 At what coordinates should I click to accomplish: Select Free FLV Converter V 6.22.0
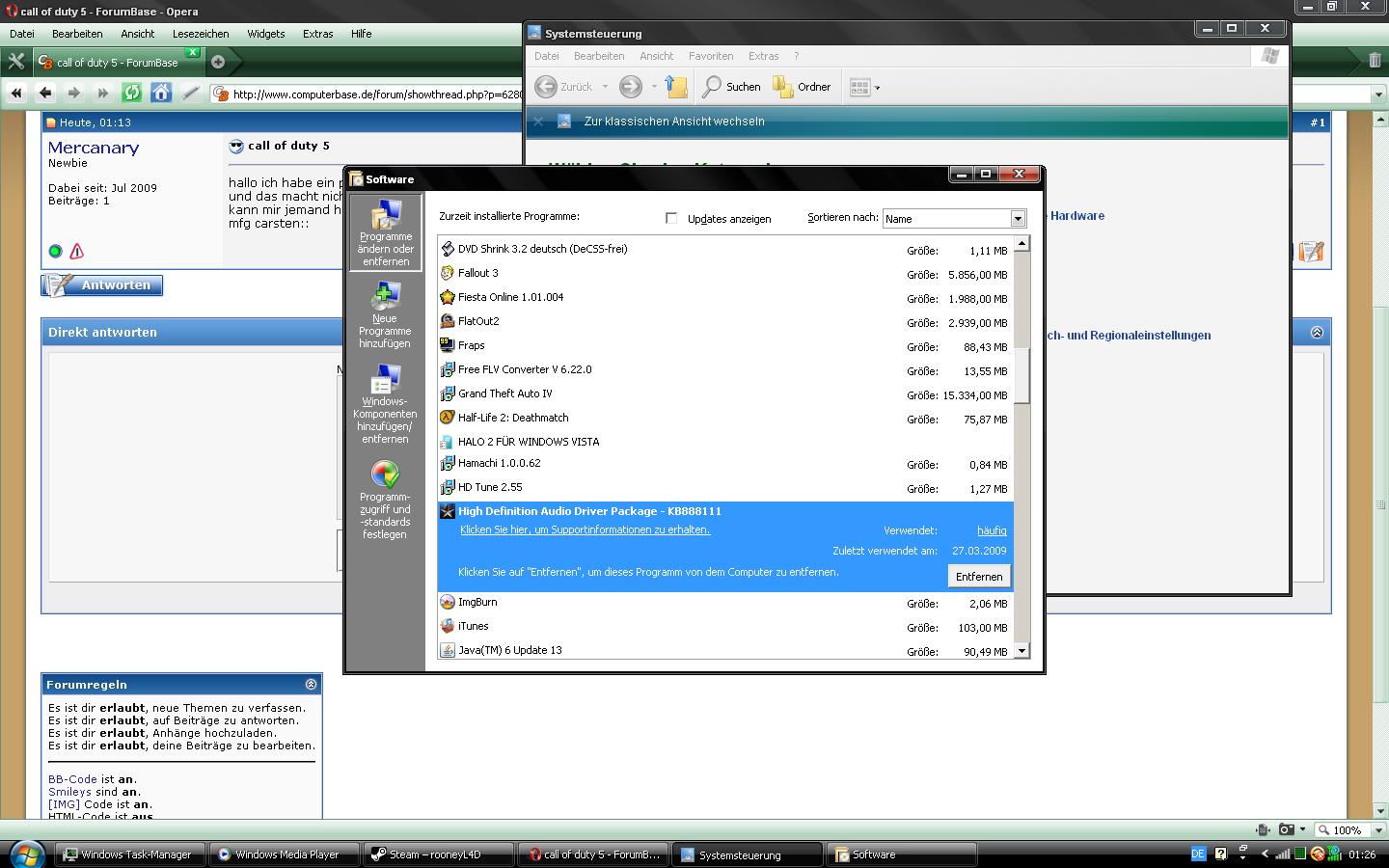click(725, 370)
